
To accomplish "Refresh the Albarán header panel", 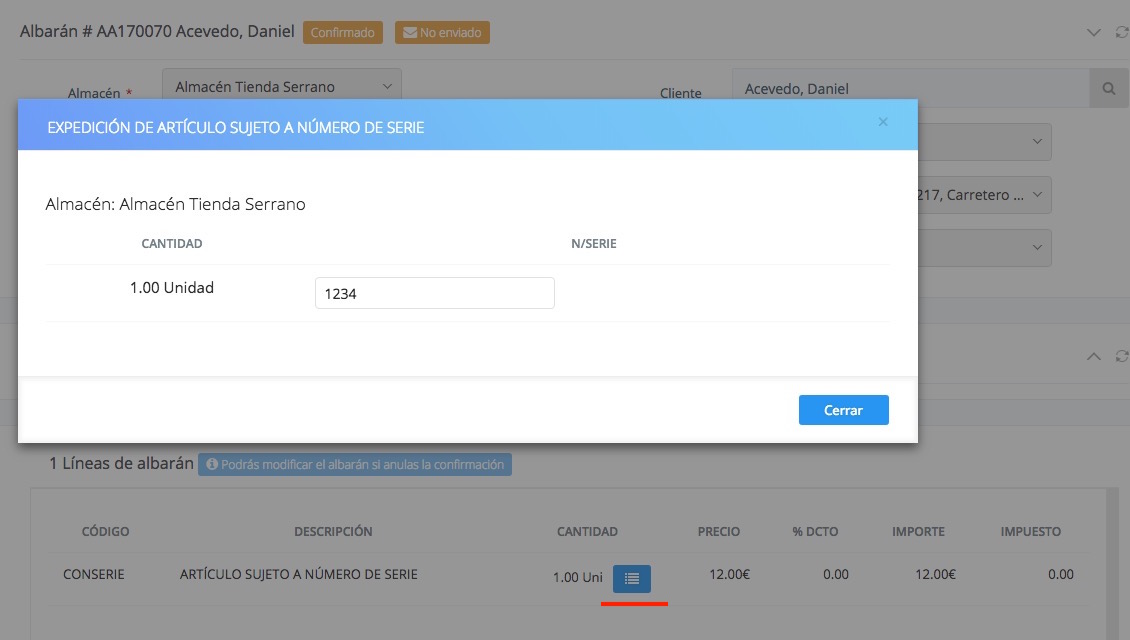I will pos(1121,32).
